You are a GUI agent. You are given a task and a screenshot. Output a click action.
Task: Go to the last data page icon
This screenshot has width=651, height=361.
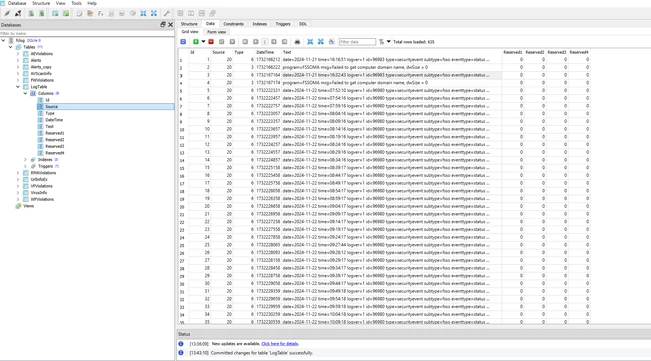284,41
